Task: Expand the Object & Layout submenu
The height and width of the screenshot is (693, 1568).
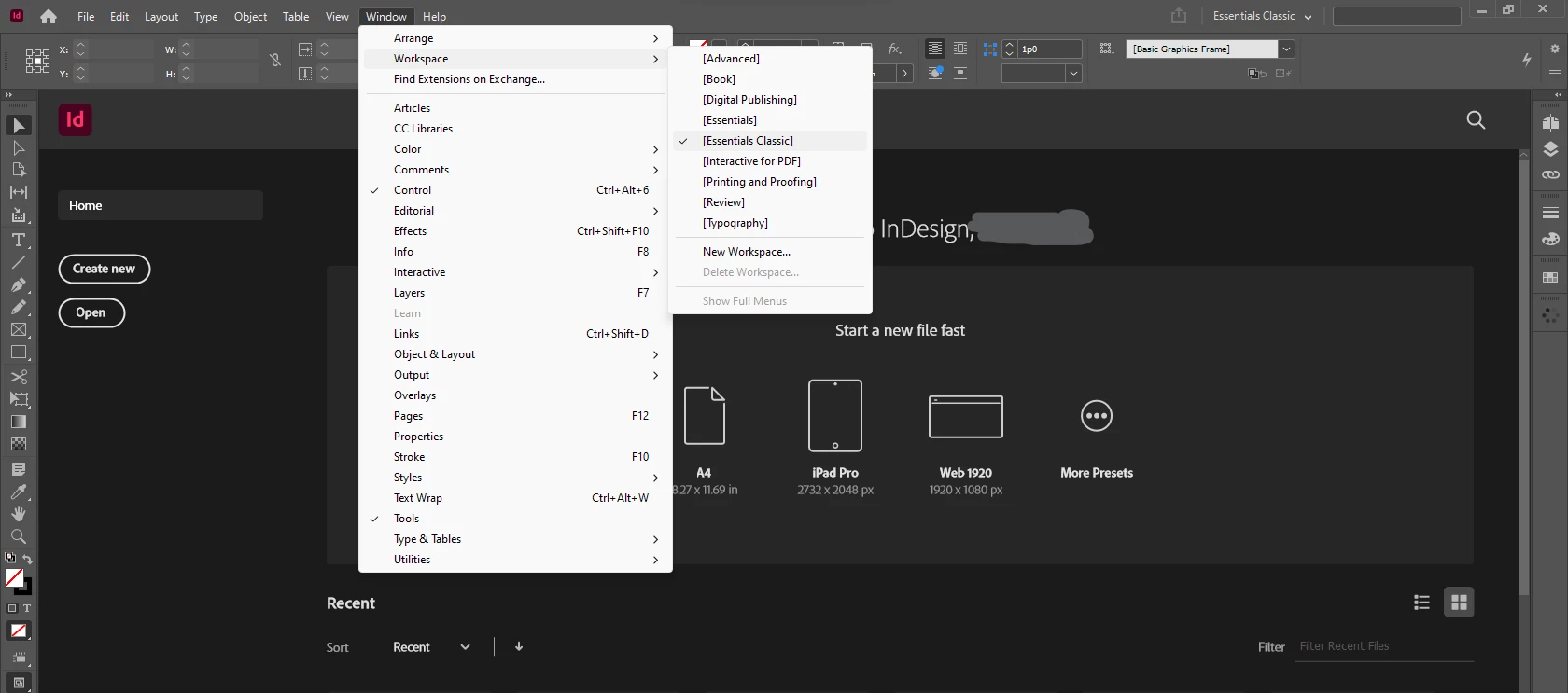Action: pos(515,354)
